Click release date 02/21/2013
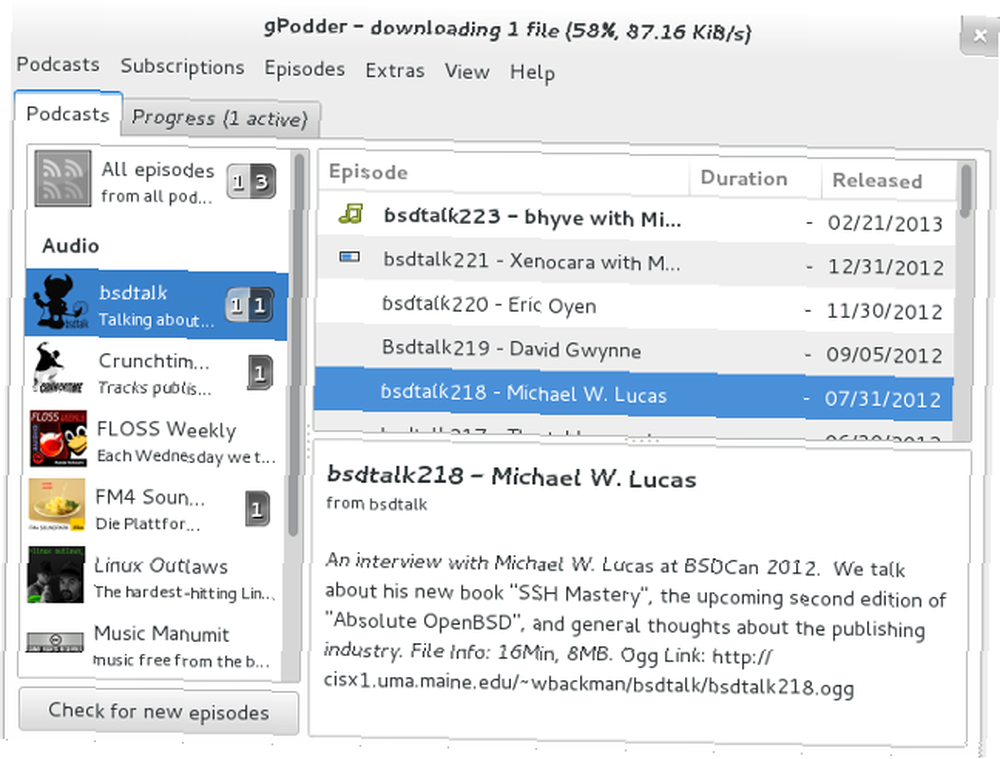This screenshot has height=759, width=1000. click(x=885, y=223)
